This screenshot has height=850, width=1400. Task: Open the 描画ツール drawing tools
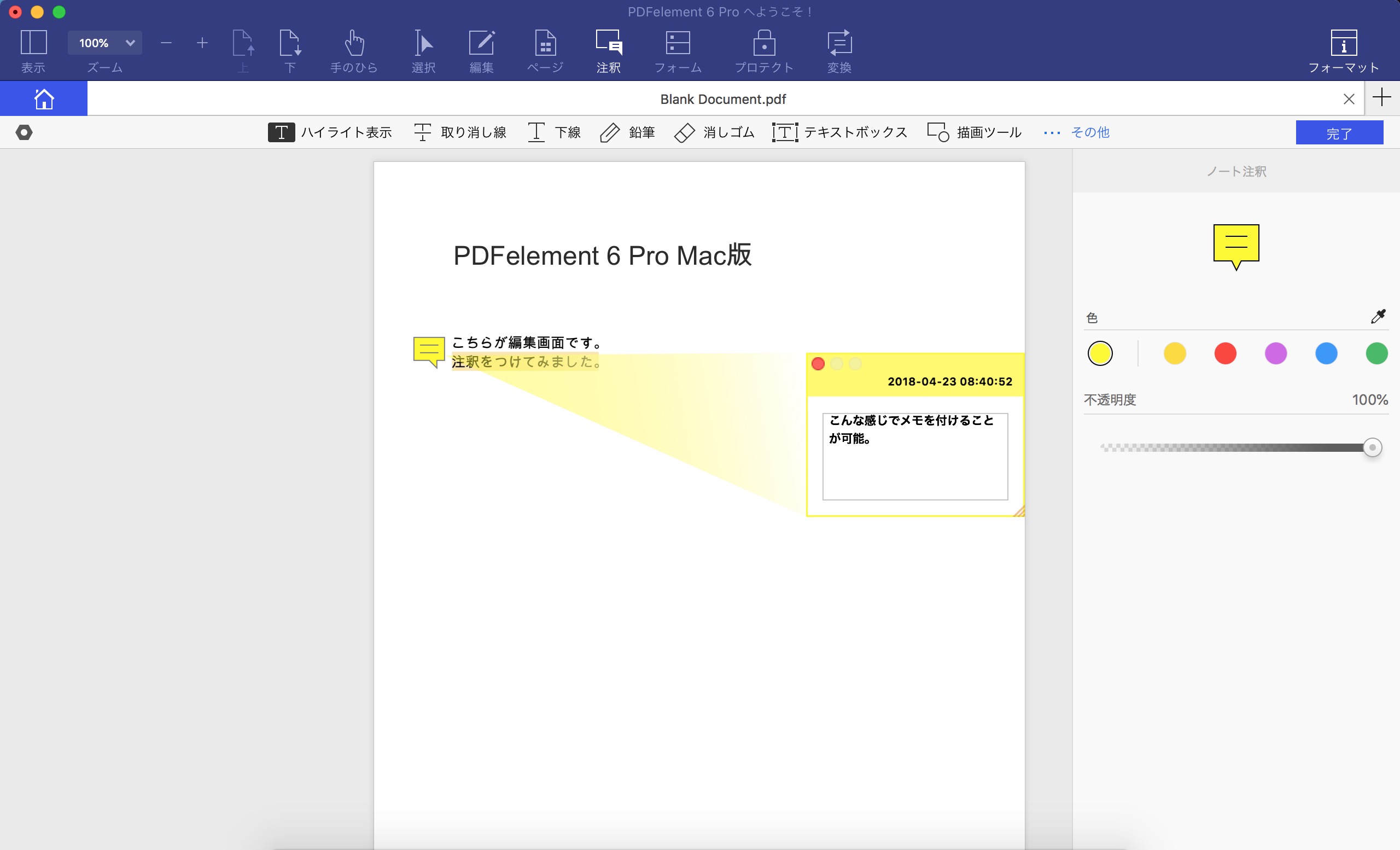(x=975, y=132)
